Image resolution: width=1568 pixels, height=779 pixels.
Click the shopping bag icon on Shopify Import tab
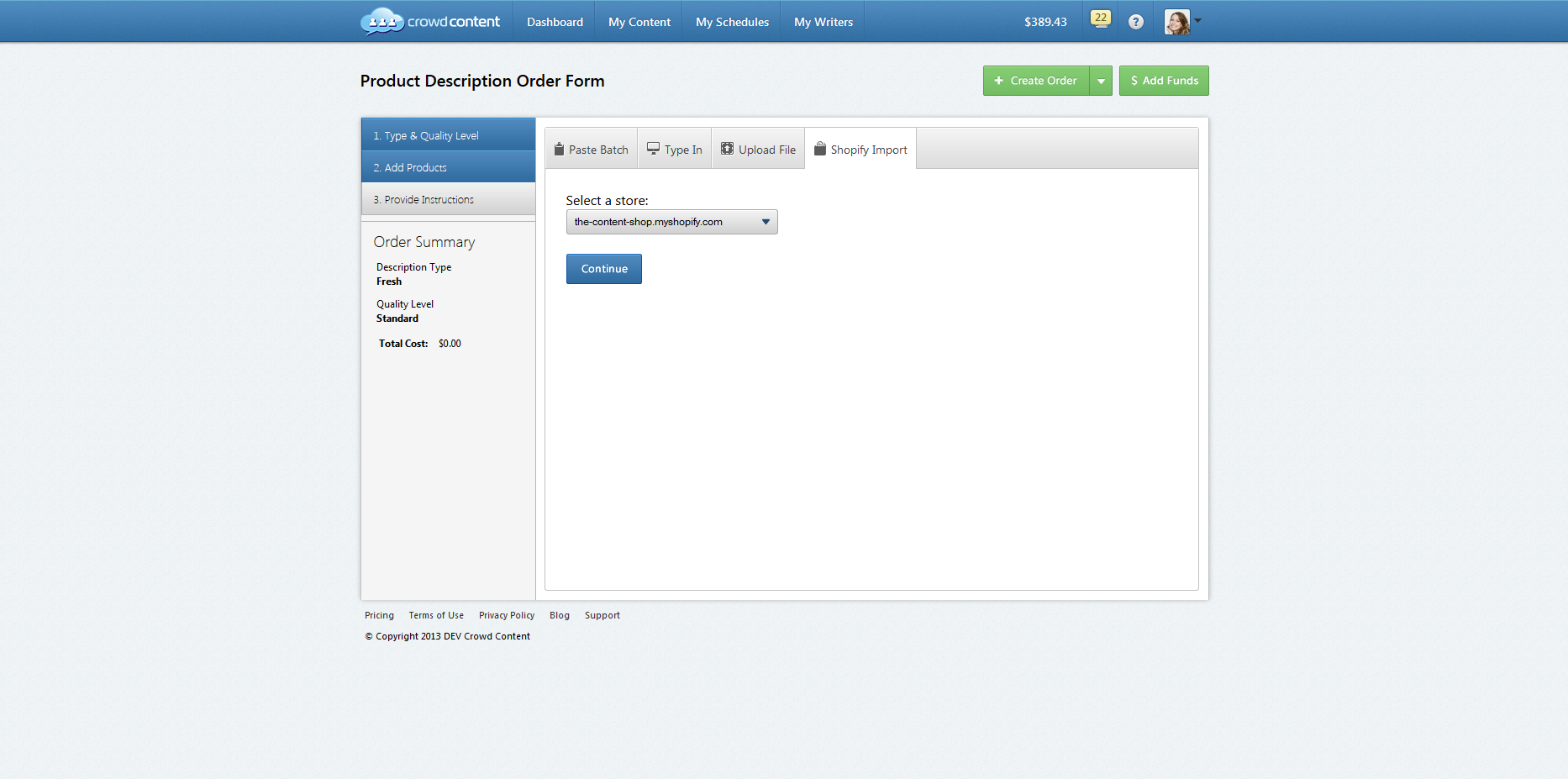(x=820, y=148)
